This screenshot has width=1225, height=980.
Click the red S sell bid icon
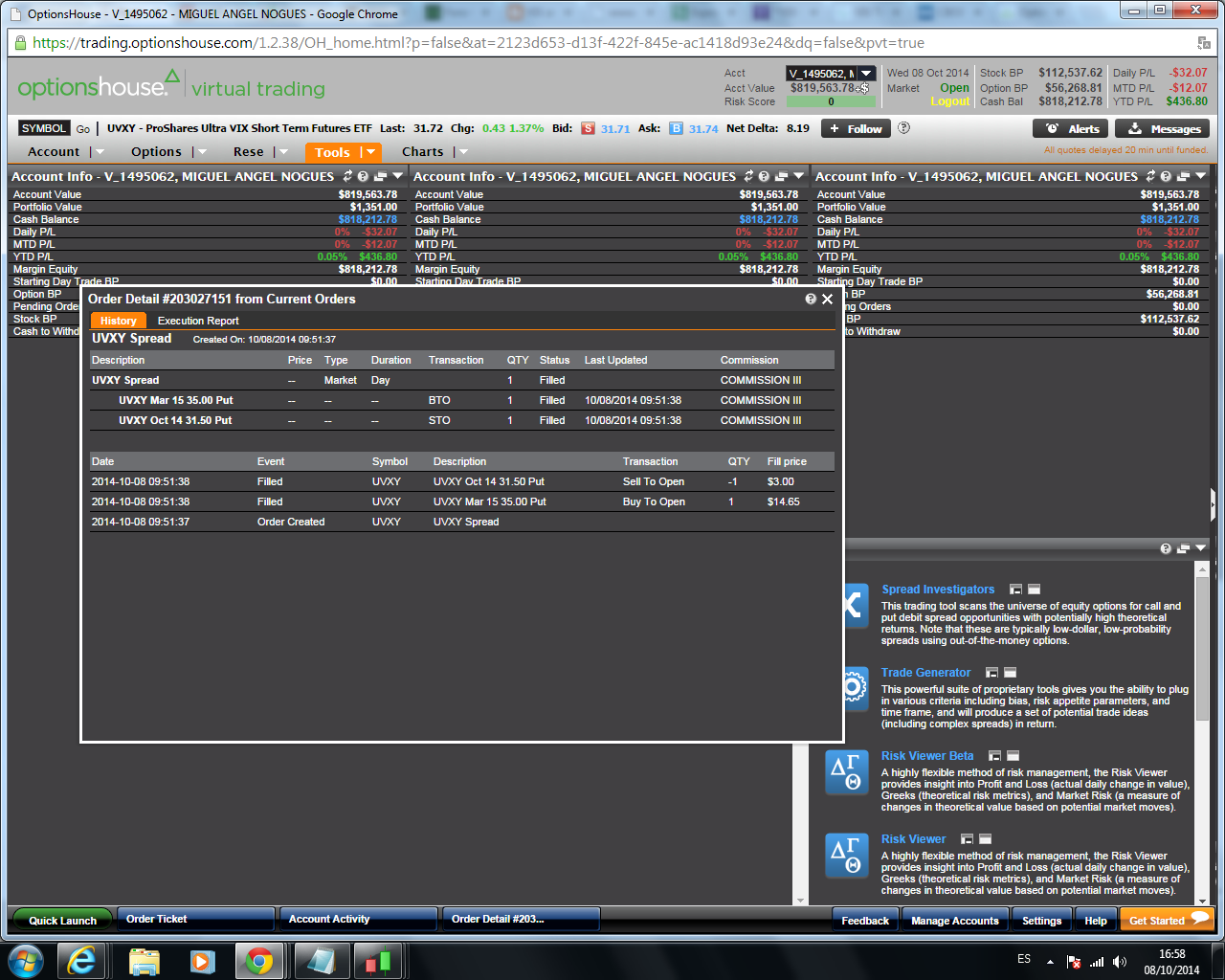pyautogui.click(x=588, y=128)
